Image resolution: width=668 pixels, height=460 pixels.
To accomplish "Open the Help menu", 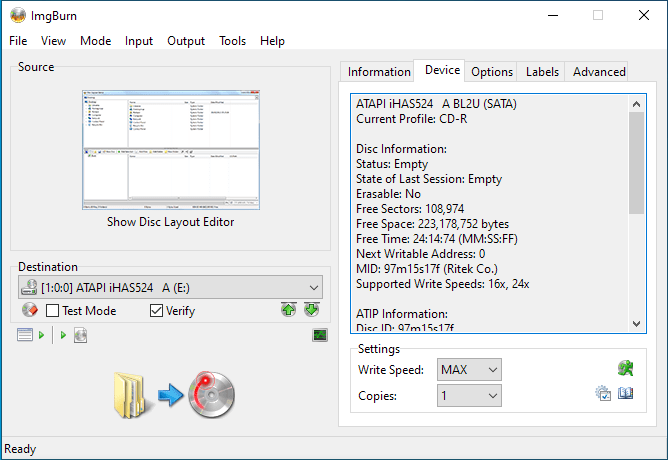I will [272, 41].
